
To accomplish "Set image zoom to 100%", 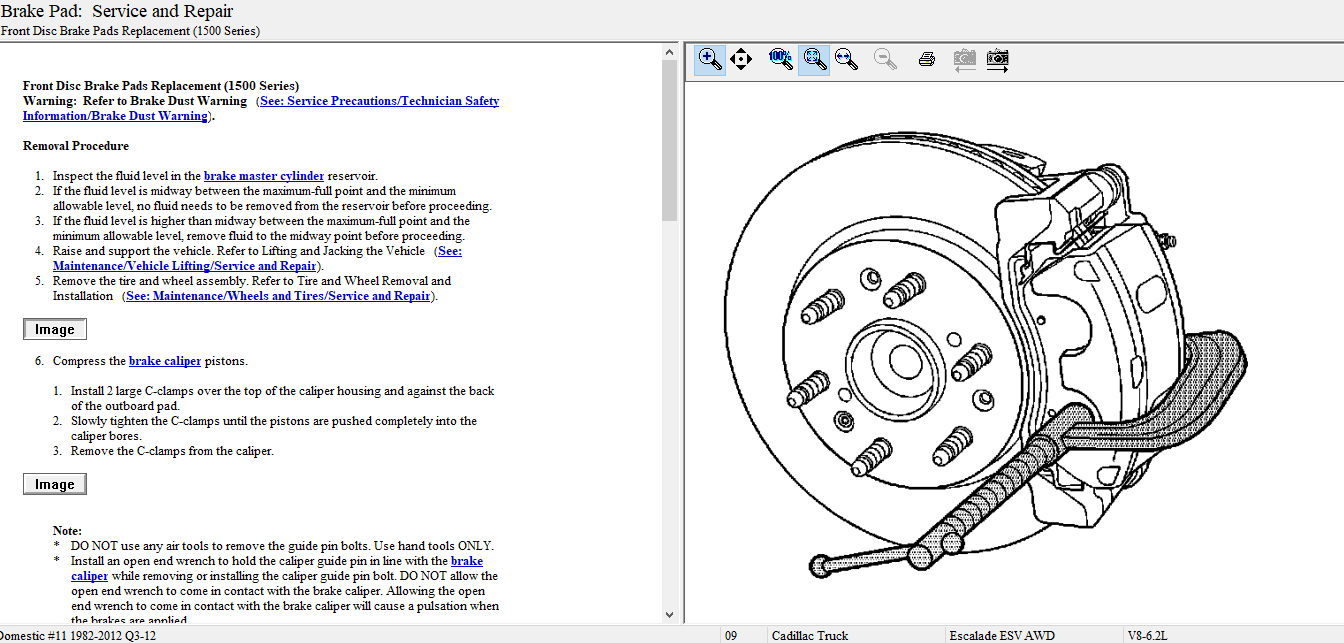I will 781,59.
